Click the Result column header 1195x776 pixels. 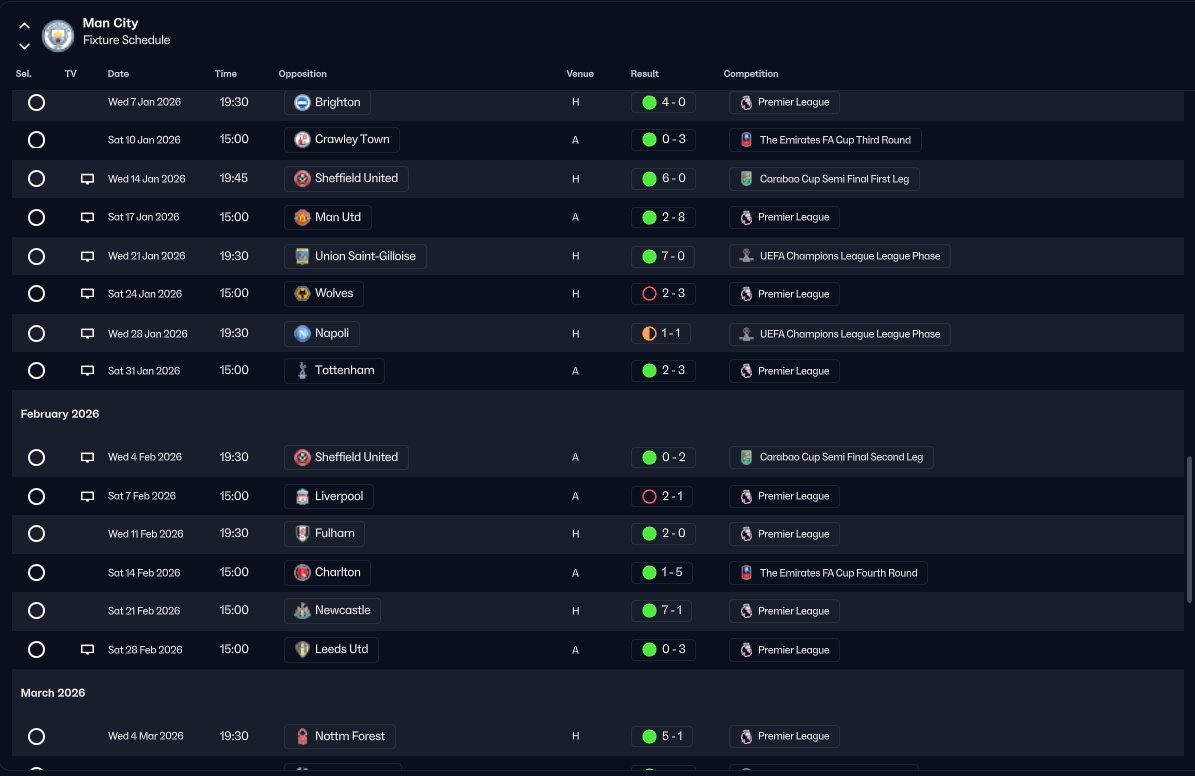644,74
